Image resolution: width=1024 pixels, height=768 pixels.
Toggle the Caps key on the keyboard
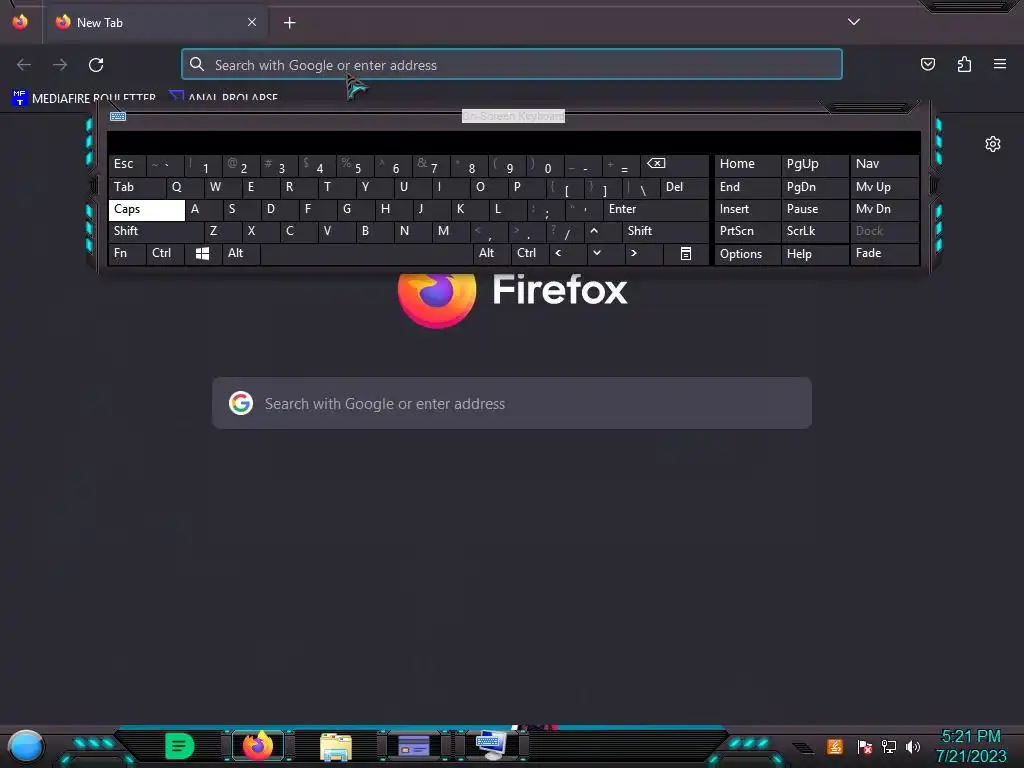[x=146, y=210]
